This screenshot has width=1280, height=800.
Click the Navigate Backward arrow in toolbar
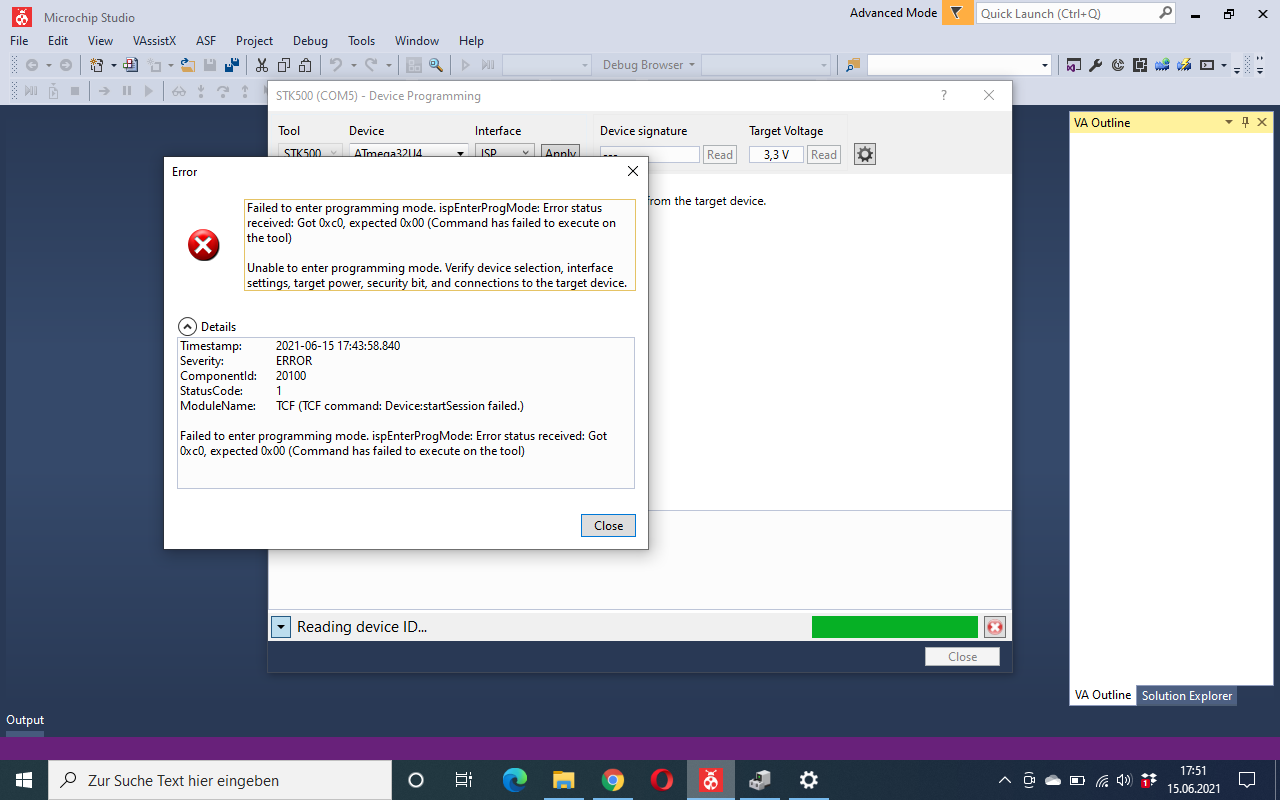point(32,65)
